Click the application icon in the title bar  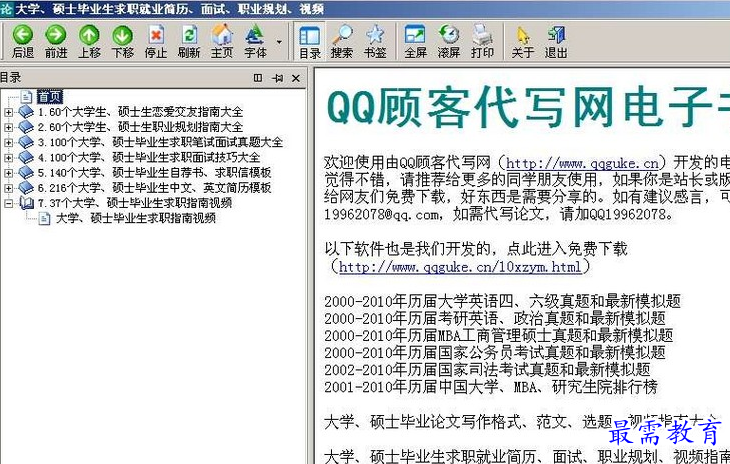[6, 9]
